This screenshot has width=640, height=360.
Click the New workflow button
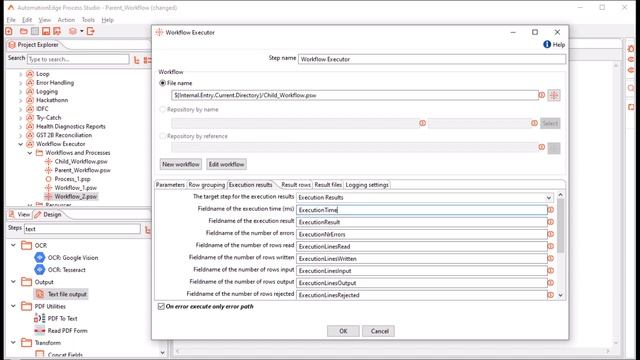(181, 164)
